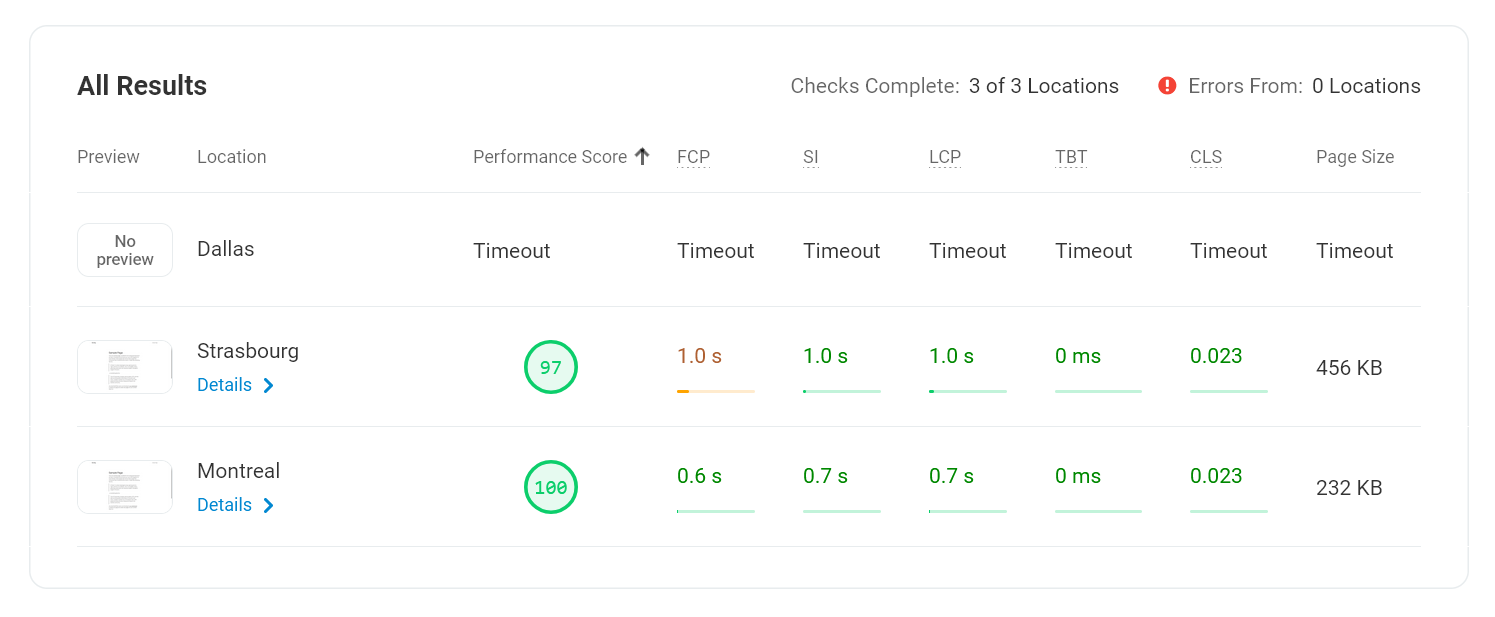Viewport: 1495px width, 617px height.
Task: Click Strasbourg's SI progress bar
Action: coord(841,392)
